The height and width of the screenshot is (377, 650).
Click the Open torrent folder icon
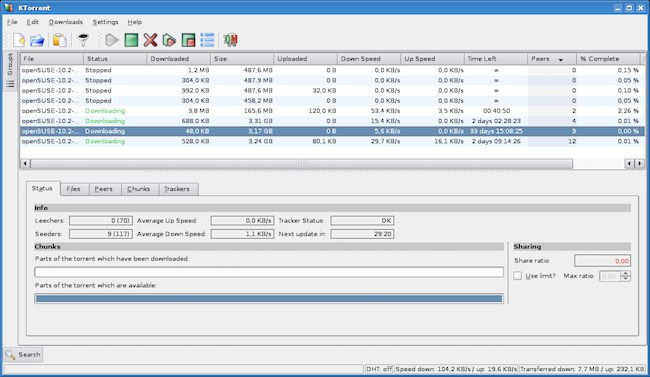point(37,40)
